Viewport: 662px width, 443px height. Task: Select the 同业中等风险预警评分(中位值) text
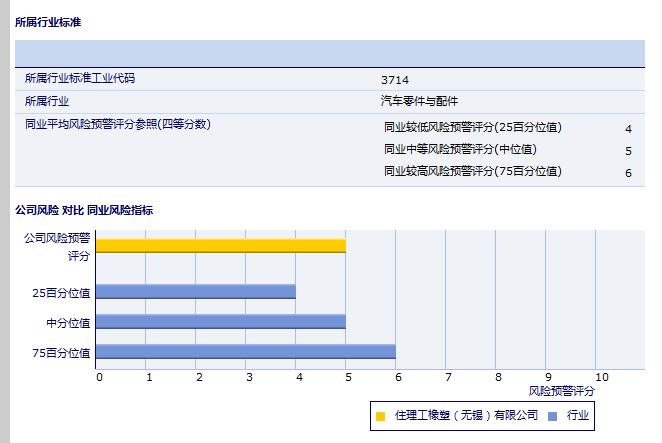click(460, 150)
